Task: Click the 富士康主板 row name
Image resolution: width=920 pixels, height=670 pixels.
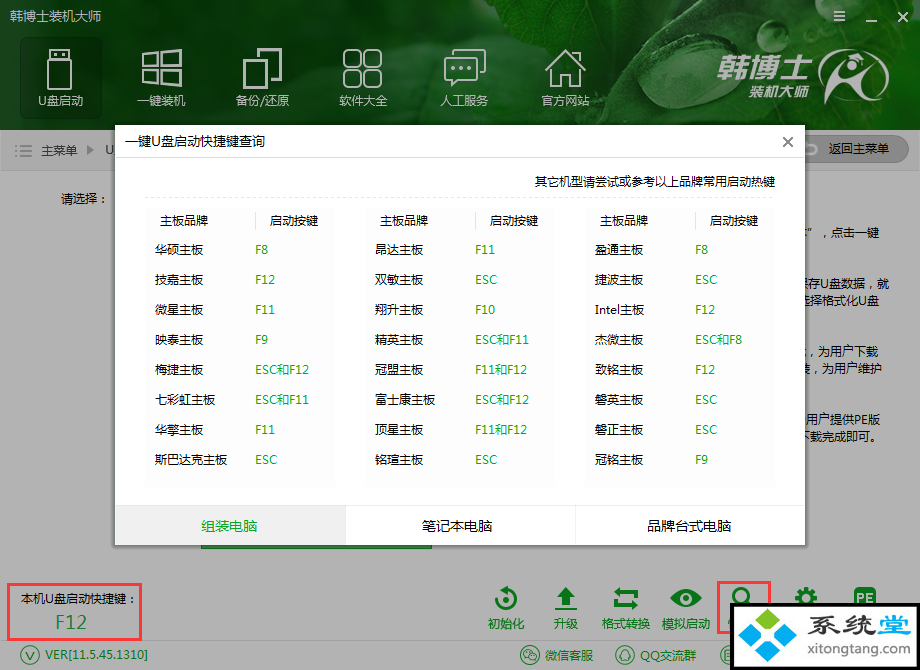Action: (405, 400)
